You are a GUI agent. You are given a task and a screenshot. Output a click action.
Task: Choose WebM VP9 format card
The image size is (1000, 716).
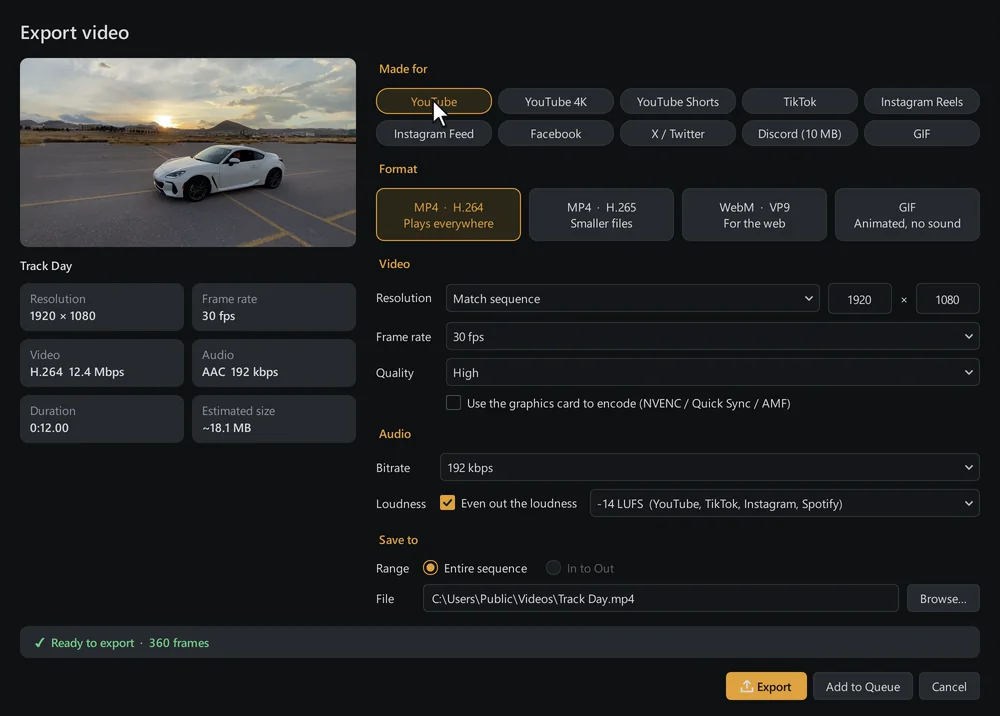(x=754, y=215)
